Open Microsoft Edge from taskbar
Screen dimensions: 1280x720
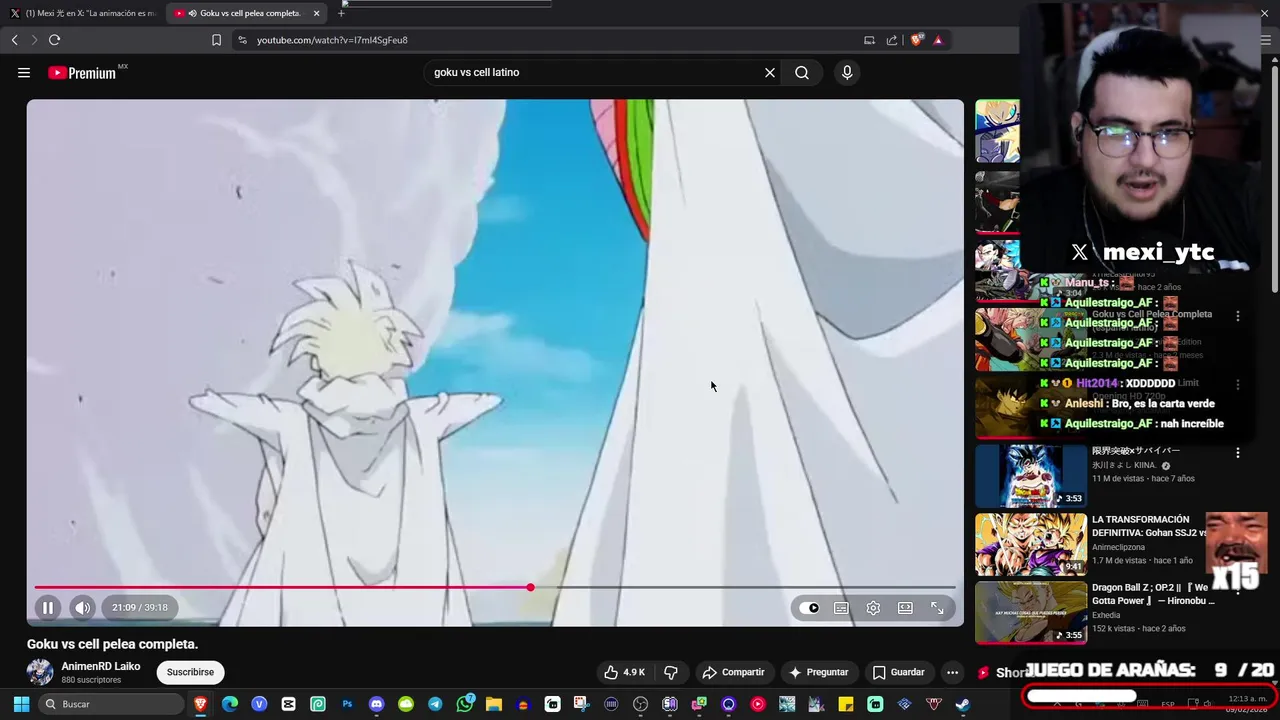230,704
